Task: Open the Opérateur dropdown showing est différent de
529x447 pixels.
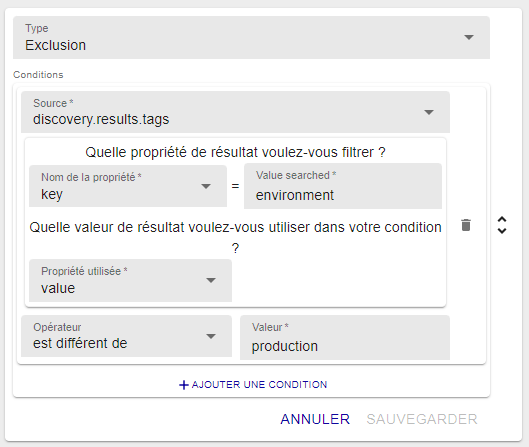Action: 127,336
